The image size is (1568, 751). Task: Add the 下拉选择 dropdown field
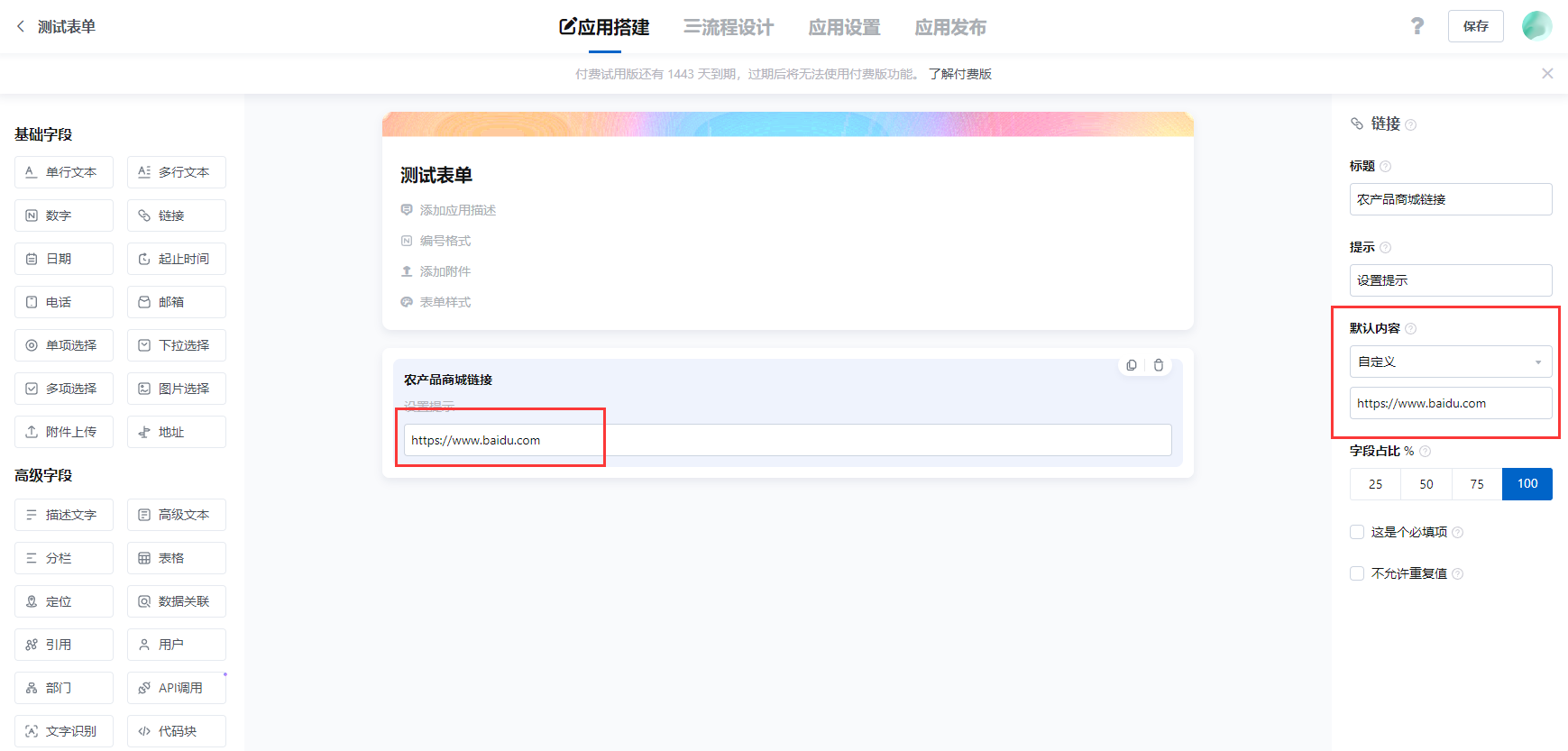[177, 345]
